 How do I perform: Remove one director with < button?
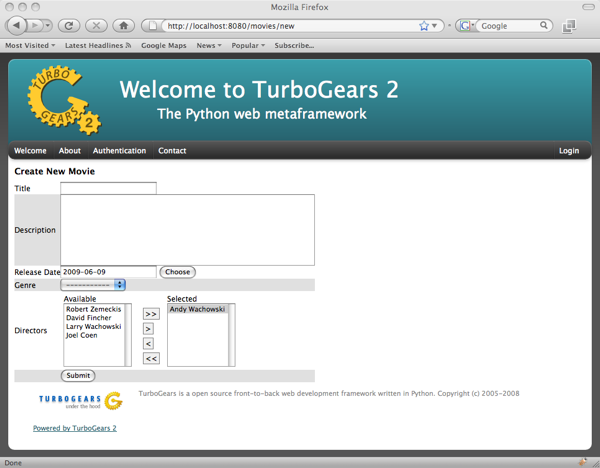[x=148, y=344]
